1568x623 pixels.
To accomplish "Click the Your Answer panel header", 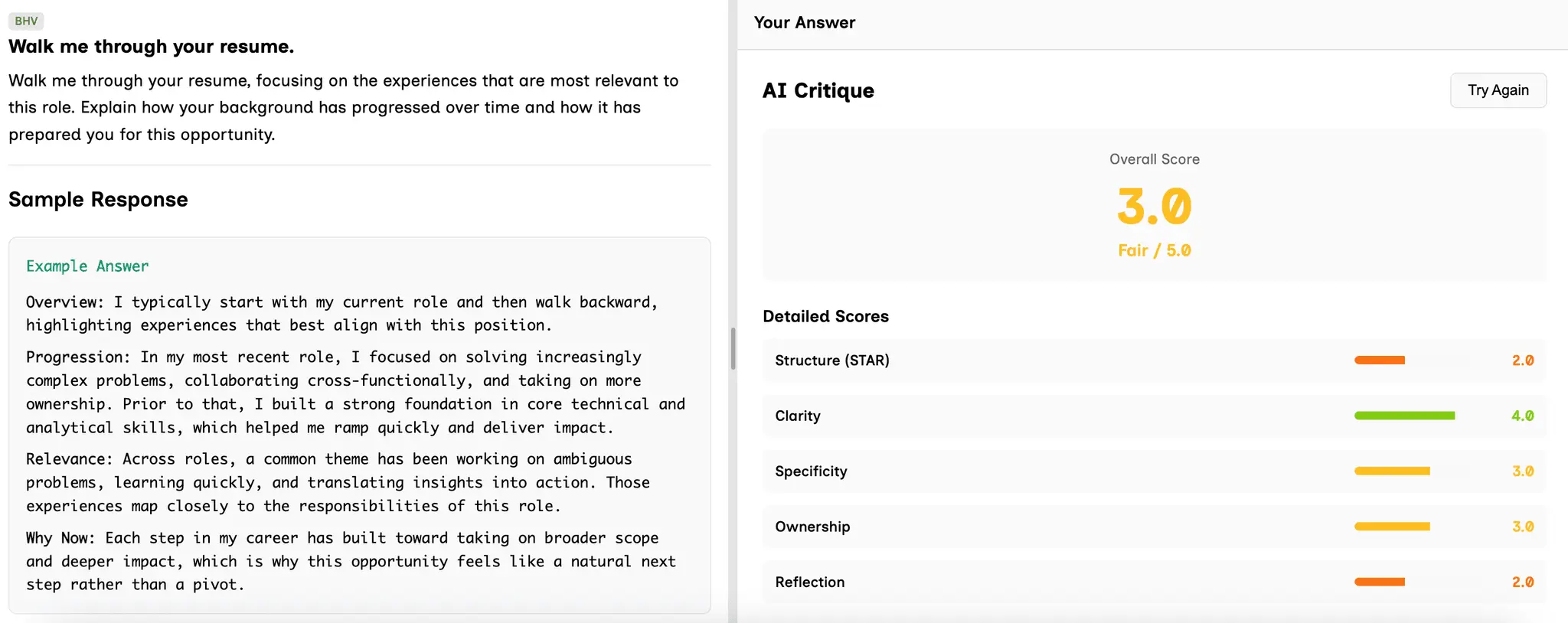I will (805, 23).
